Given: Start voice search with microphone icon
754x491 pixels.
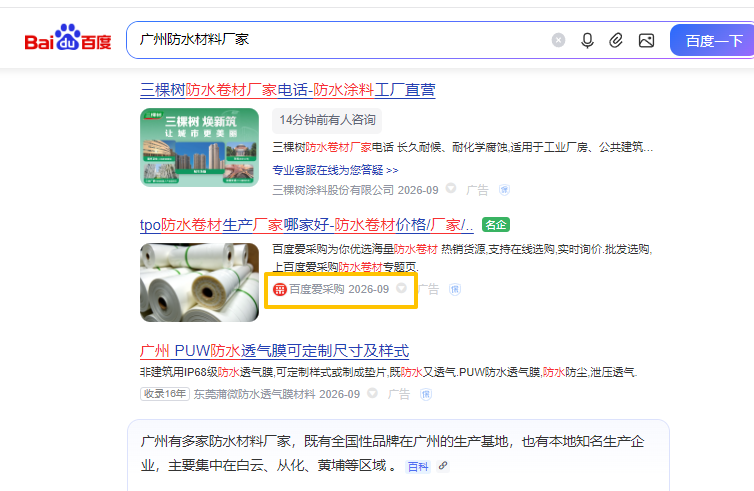Looking at the screenshot, I should coord(587,40).
